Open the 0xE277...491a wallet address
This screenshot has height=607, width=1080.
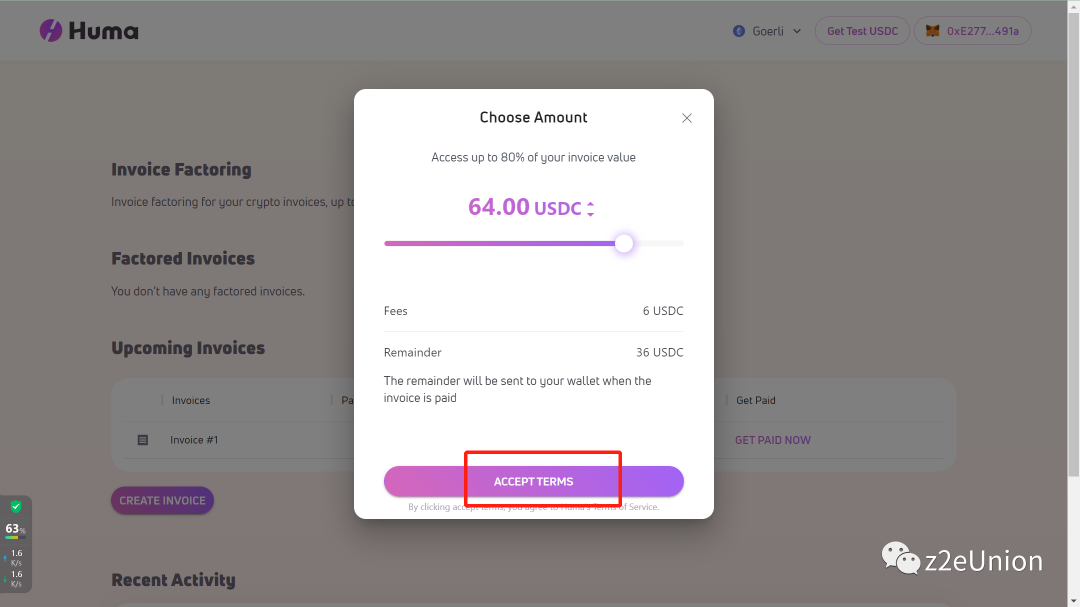click(x=983, y=31)
